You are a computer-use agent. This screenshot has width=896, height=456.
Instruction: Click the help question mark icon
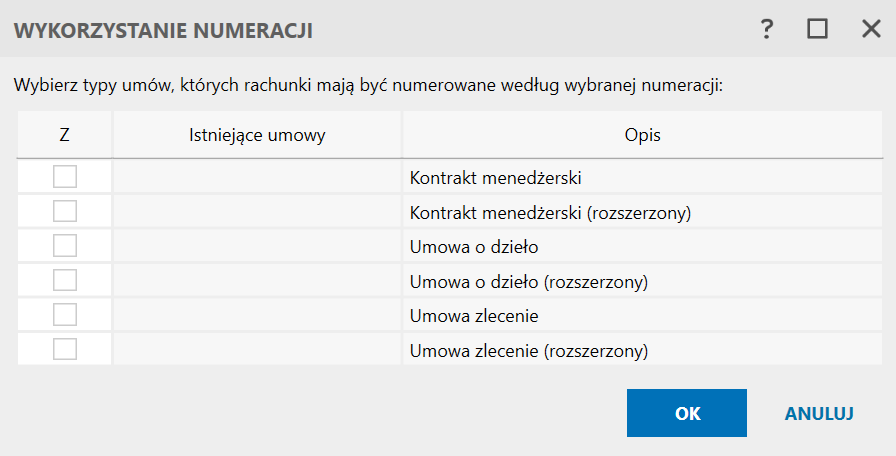click(x=767, y=30)
